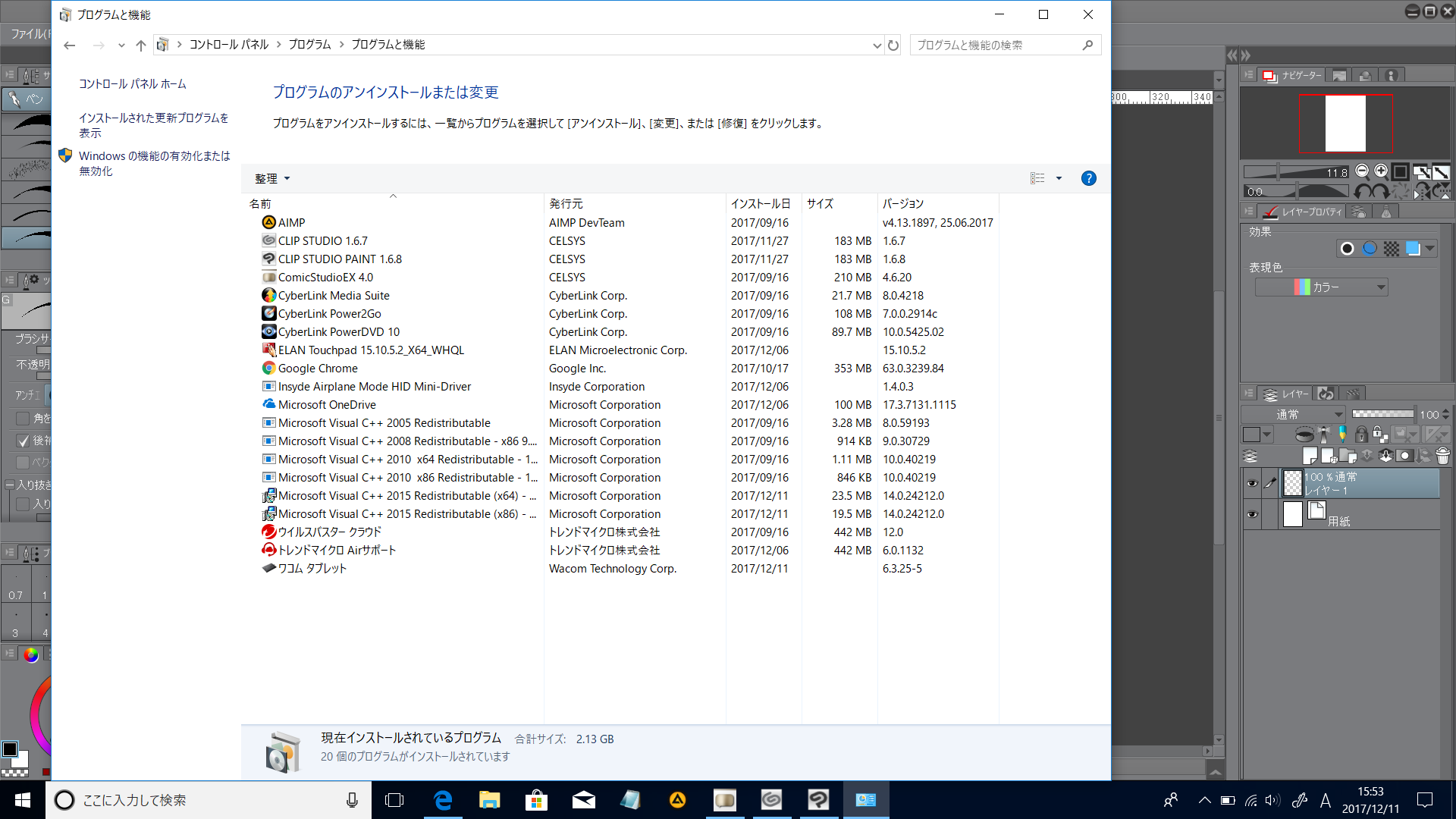This screenshot has height=819, width=1456.
Task: Click the lock layer padlock icon
Action: point(1361,435)
